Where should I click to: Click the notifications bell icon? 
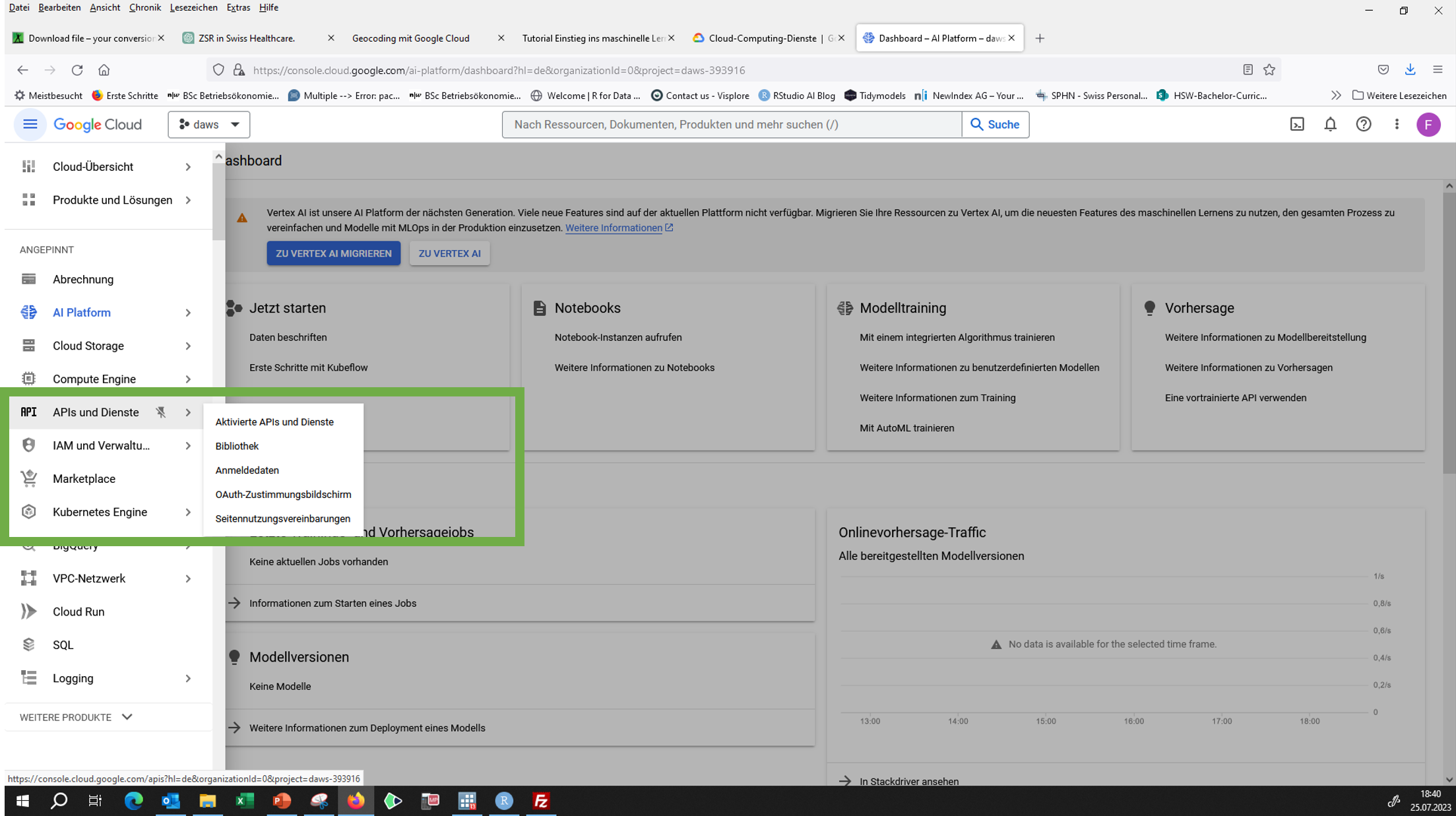coord(1330,124)
